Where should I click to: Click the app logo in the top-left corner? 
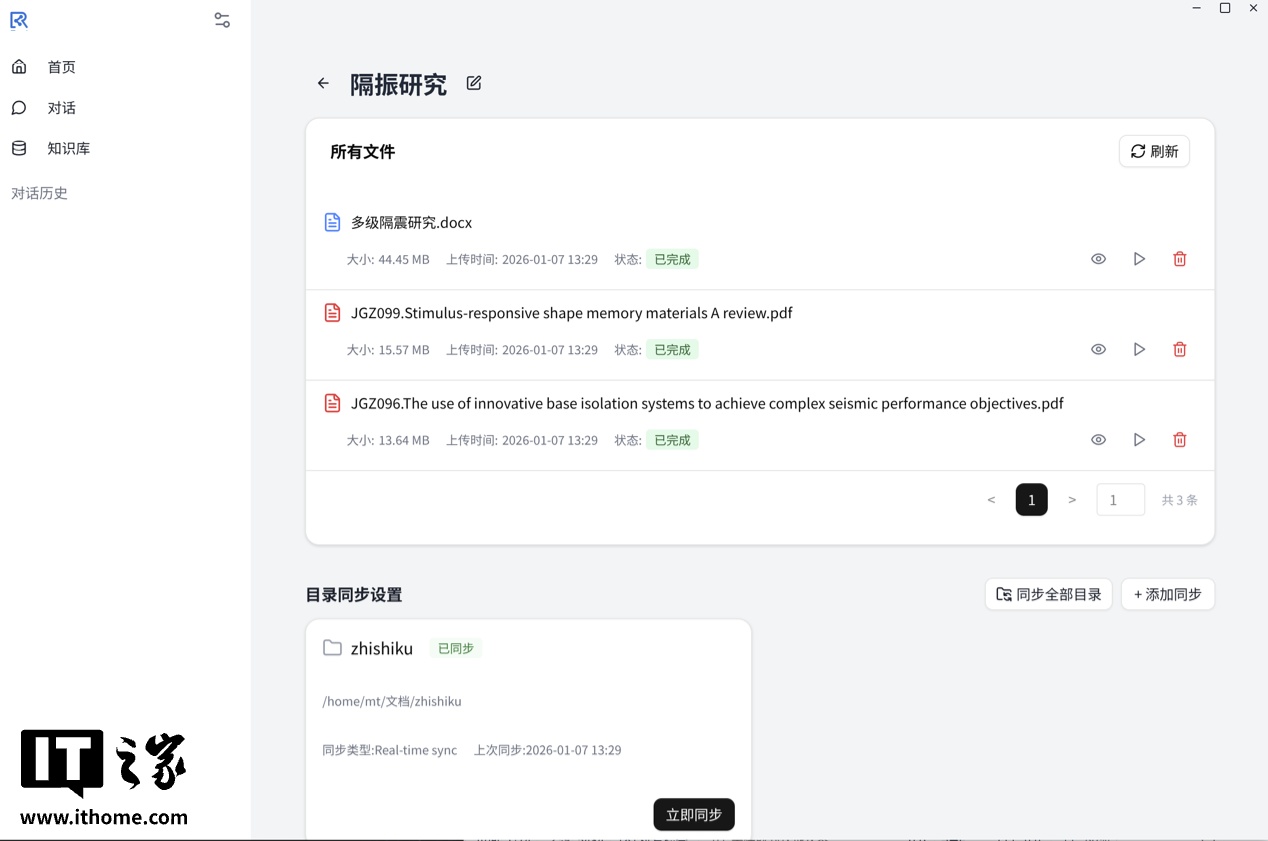click(19, 20)
